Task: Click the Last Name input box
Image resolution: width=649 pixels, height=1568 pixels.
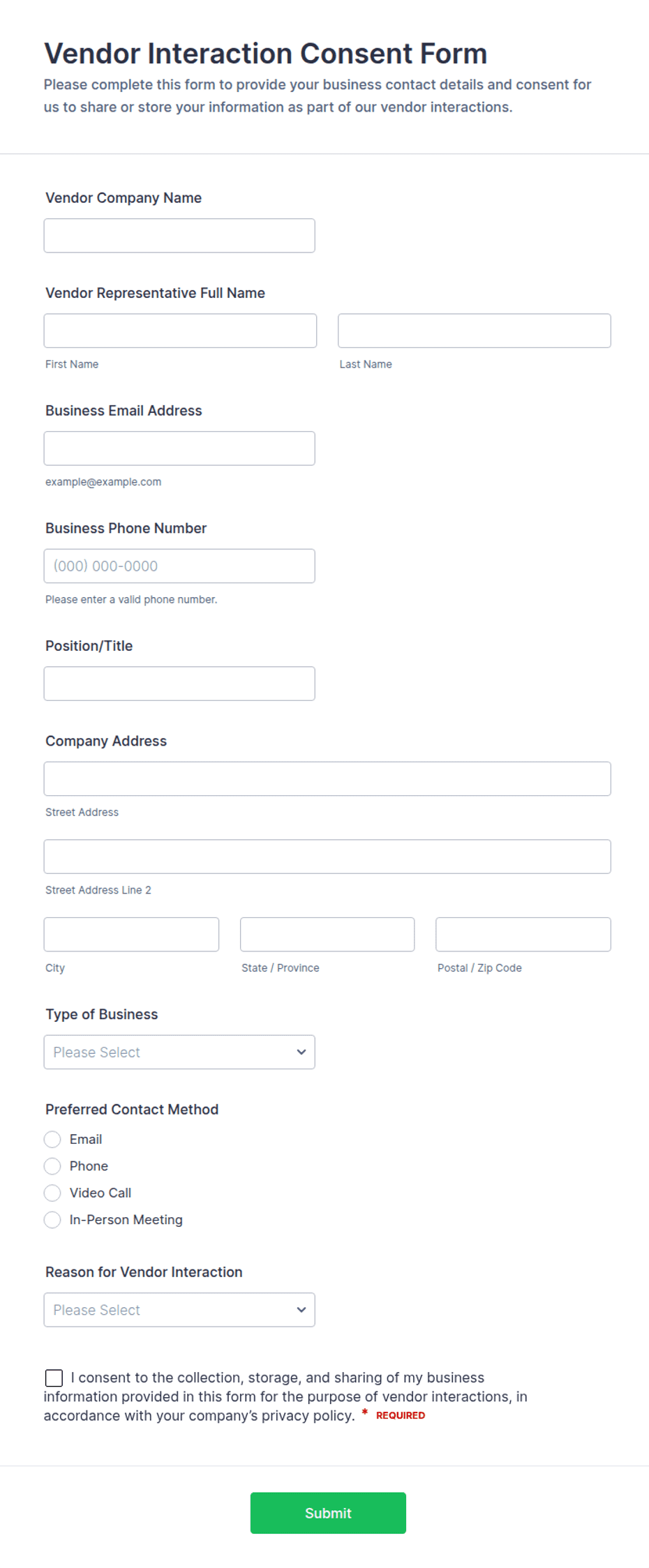Action: coord(475,331)
